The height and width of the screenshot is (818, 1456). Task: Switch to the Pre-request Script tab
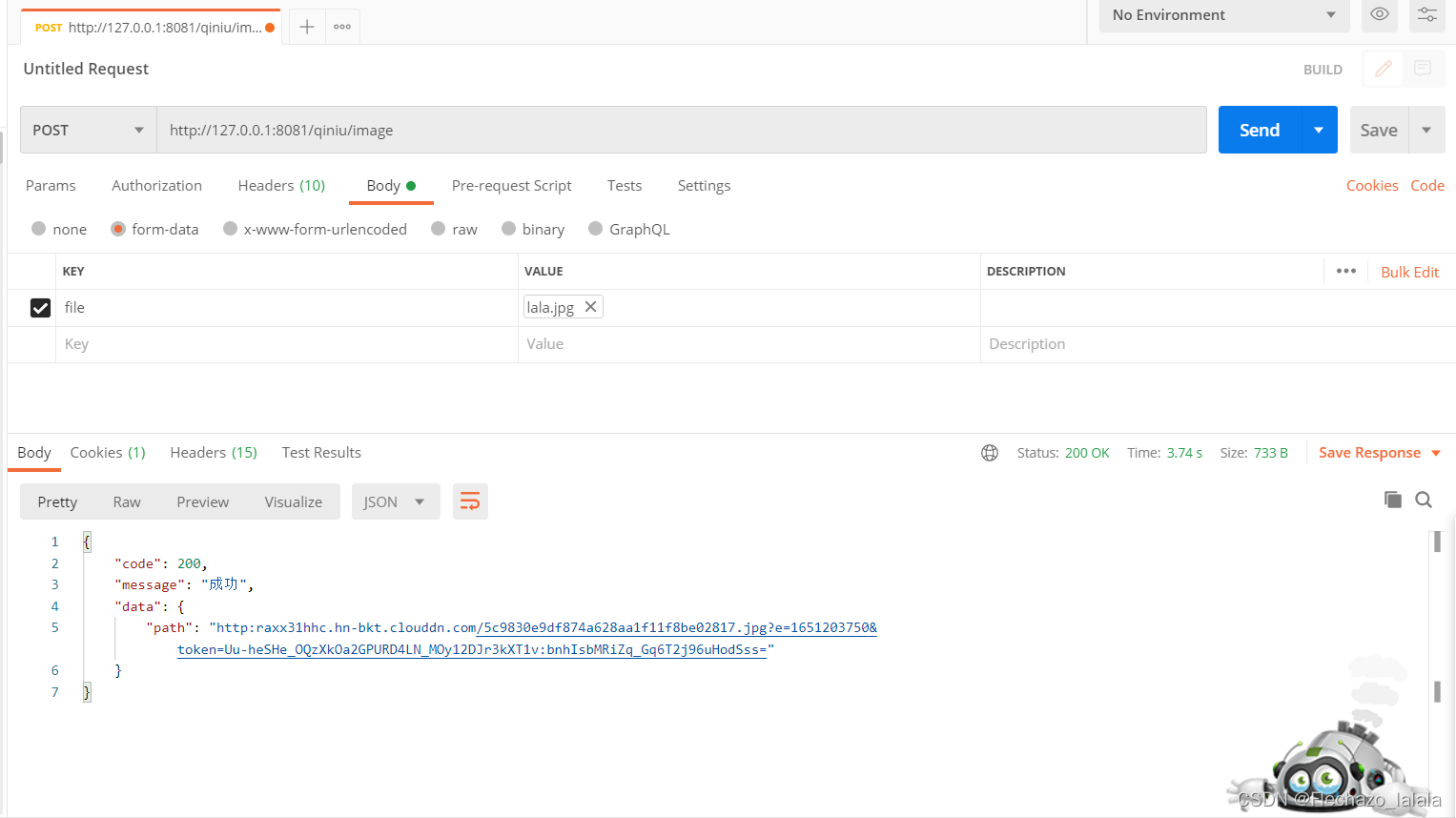click(511, 185)
